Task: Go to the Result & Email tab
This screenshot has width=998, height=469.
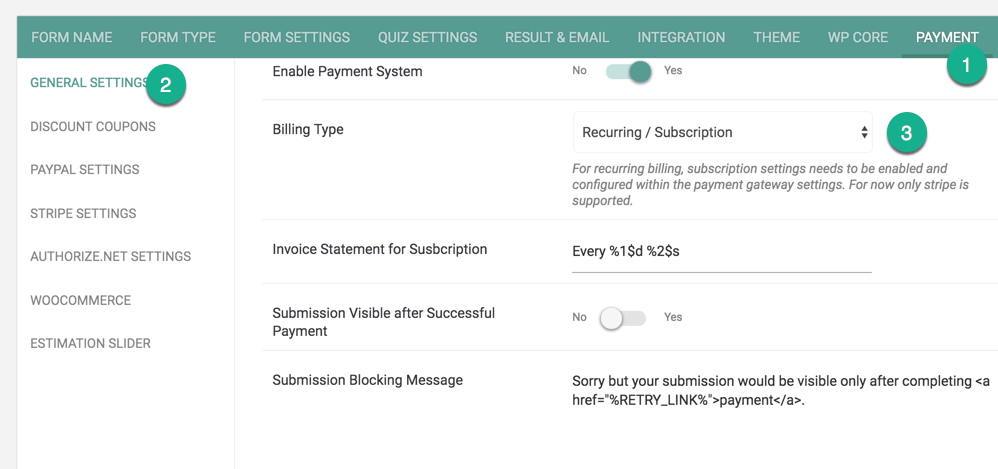Action: (557, 37)
